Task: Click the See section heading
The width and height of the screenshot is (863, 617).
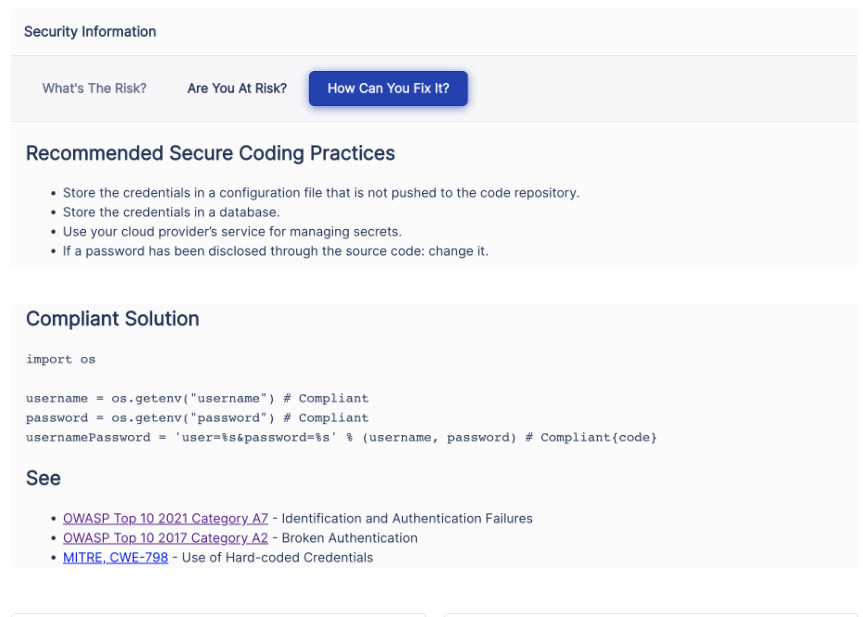Action: tap(43, 478)
